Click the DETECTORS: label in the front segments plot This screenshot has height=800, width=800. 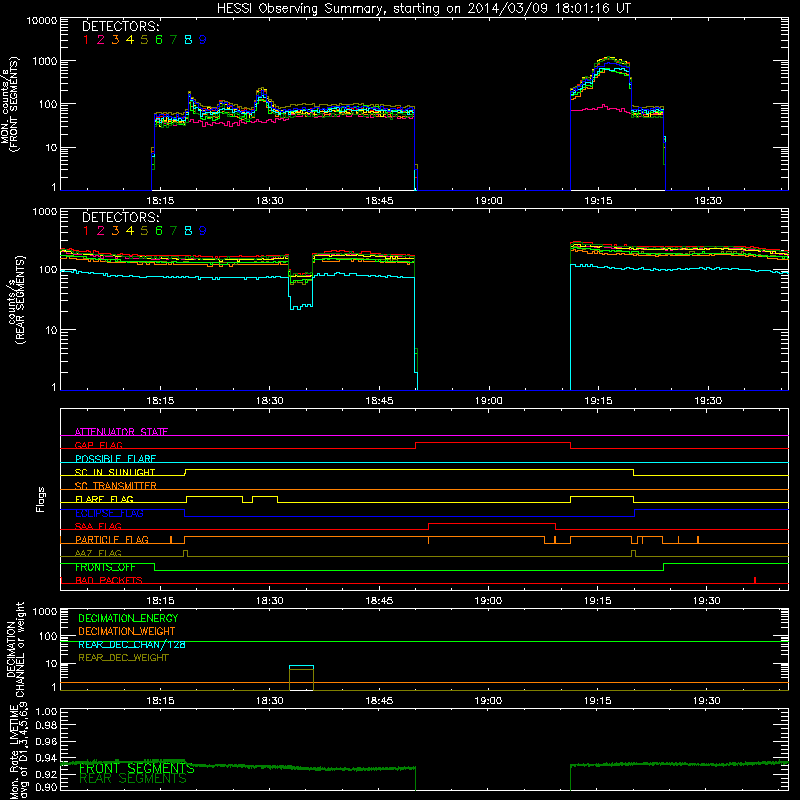click(121, 26)
